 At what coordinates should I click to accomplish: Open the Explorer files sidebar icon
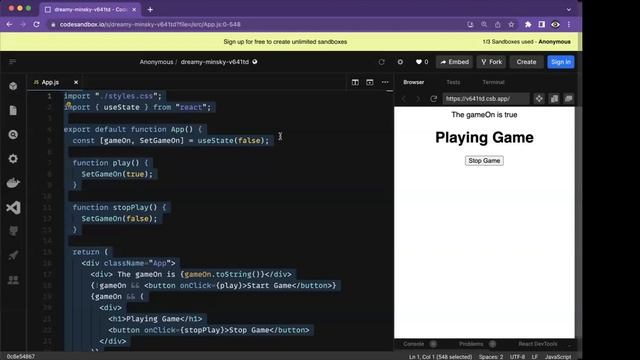[13, 110]
